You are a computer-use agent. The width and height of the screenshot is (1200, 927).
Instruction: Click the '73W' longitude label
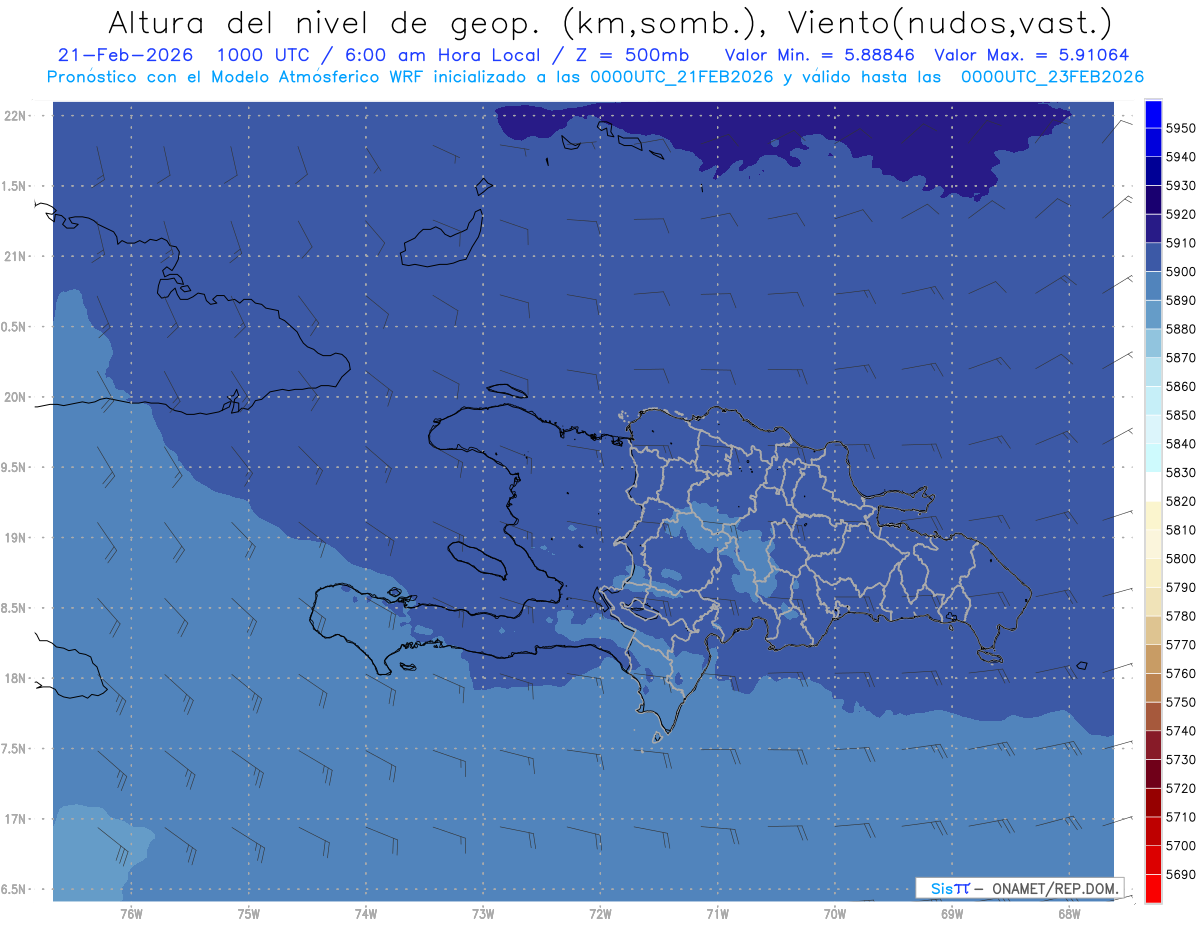coord(483,914)
